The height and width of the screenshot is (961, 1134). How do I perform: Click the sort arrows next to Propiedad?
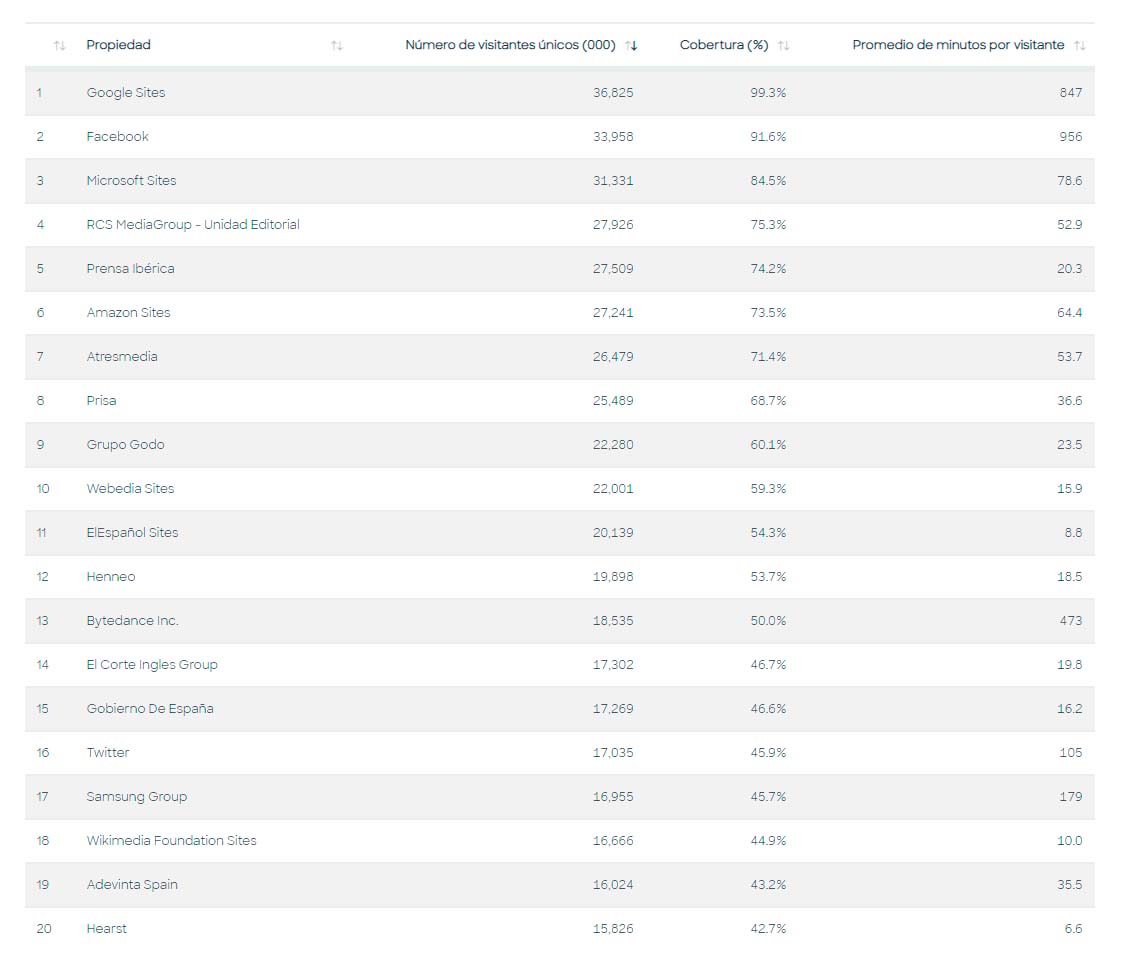(x=337, y=46)
